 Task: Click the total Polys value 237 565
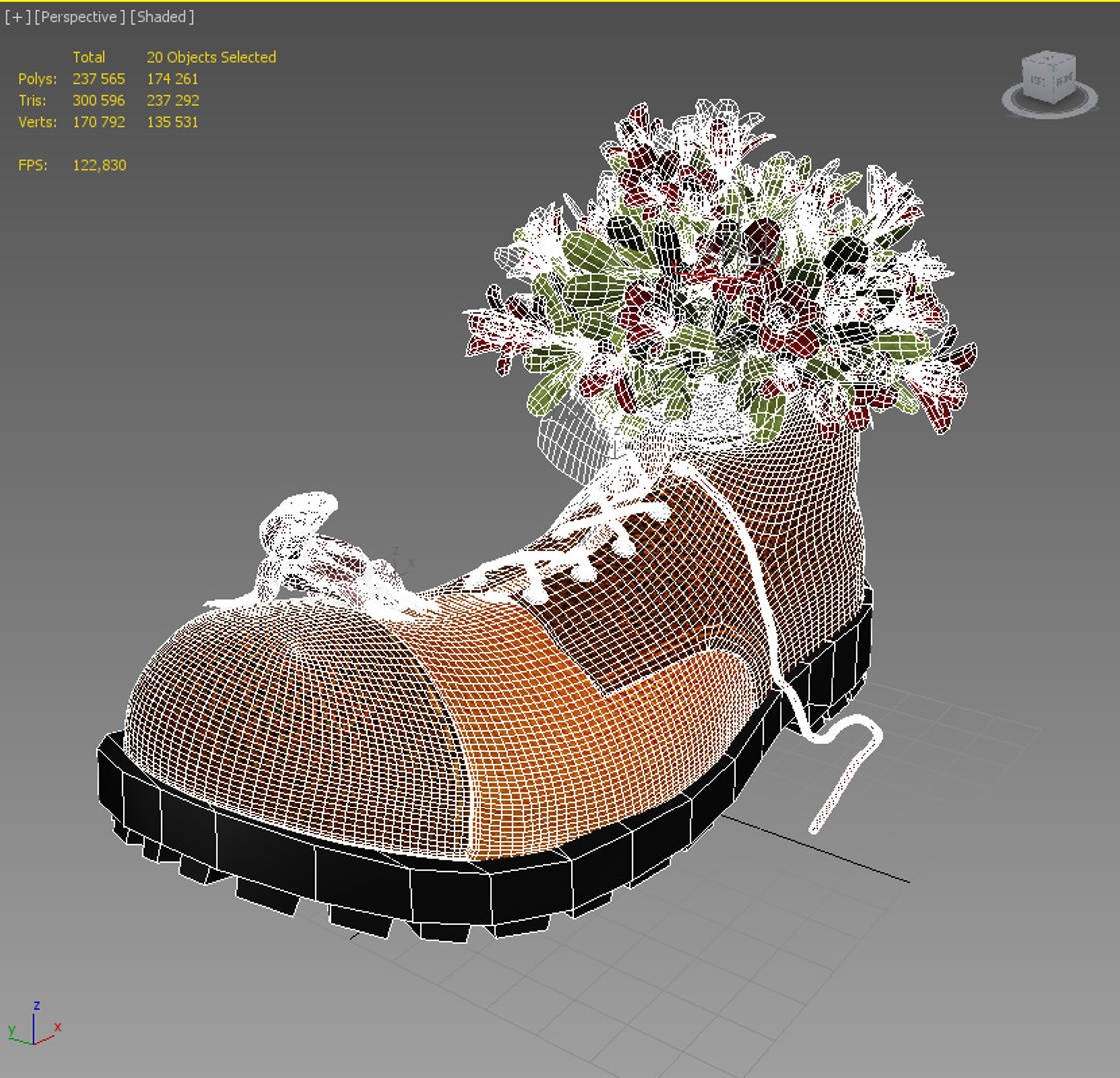click(99, 79)
